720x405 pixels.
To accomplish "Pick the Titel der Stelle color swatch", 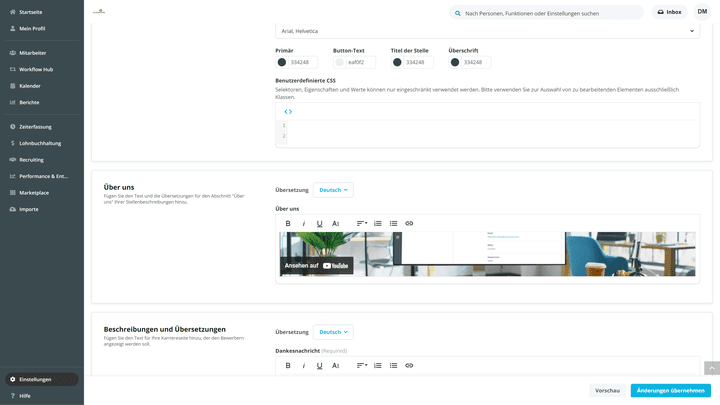I will point(397,62).
